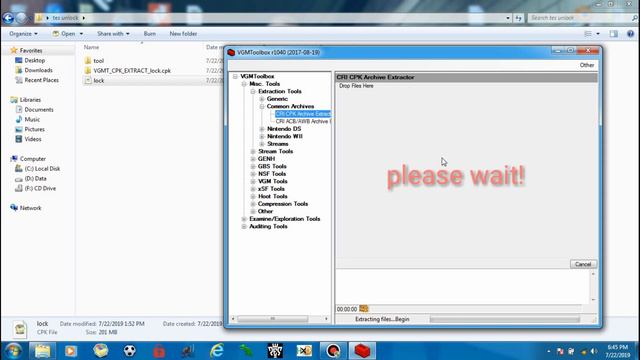
Task: Sort by the Name column header
Action: (x=91, y=47)
